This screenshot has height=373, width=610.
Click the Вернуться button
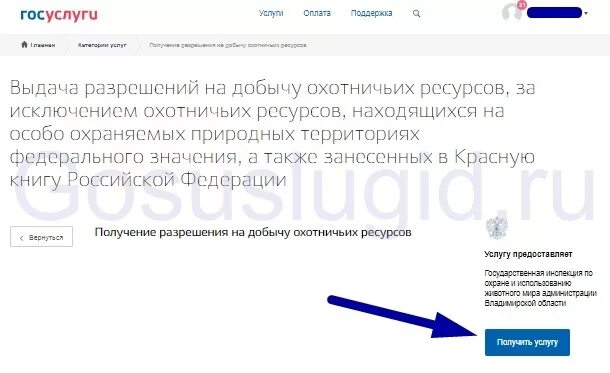click(41, 236)
